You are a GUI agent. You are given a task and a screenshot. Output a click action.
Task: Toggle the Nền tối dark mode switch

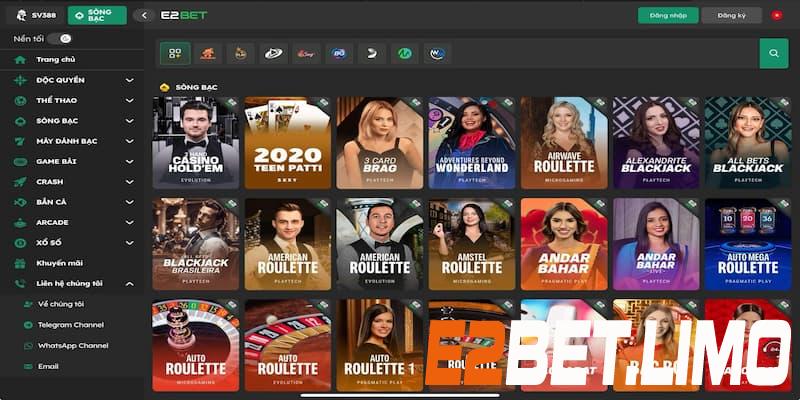click(x=62, y=39)
